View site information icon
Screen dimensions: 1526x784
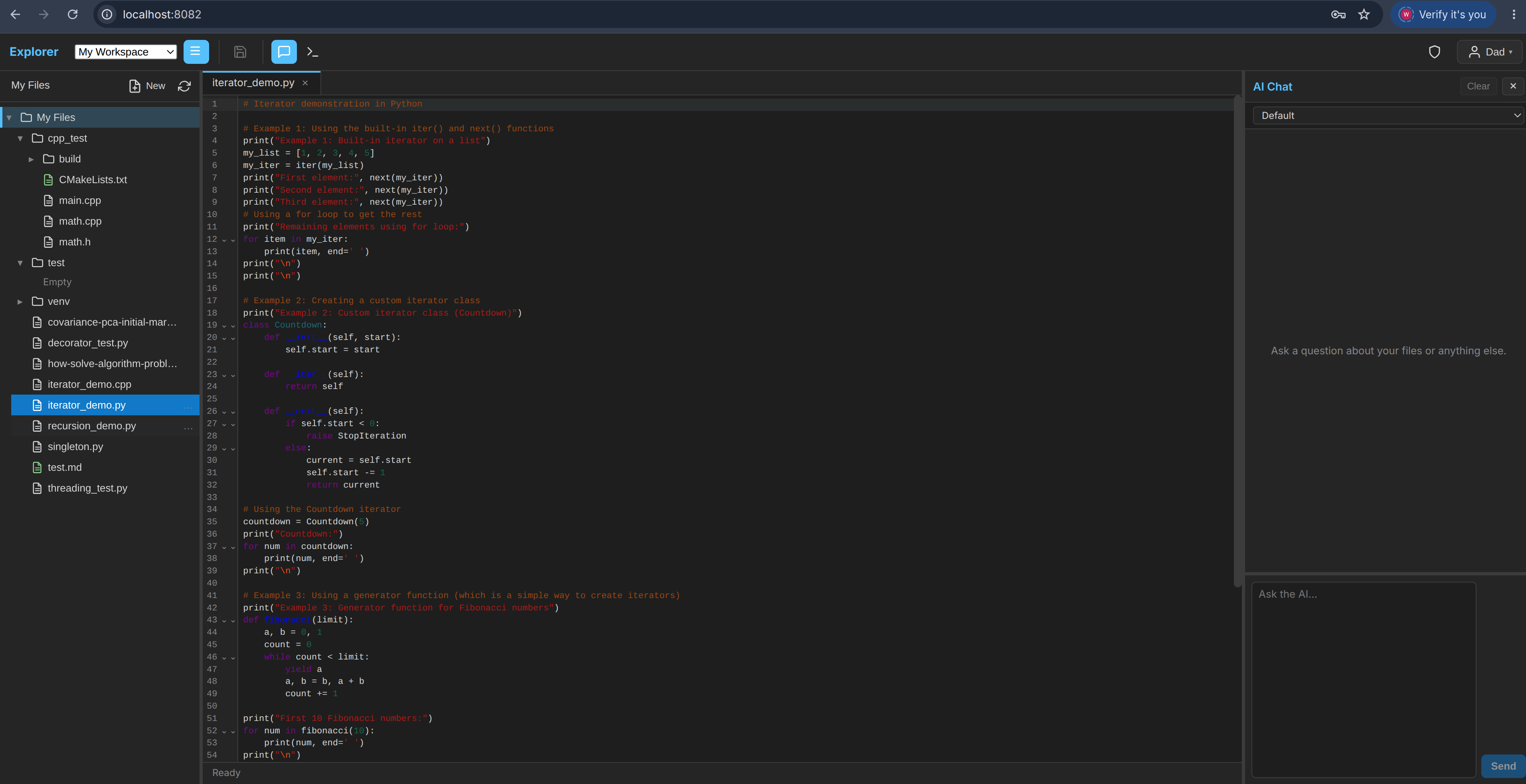tap(107, 14)
